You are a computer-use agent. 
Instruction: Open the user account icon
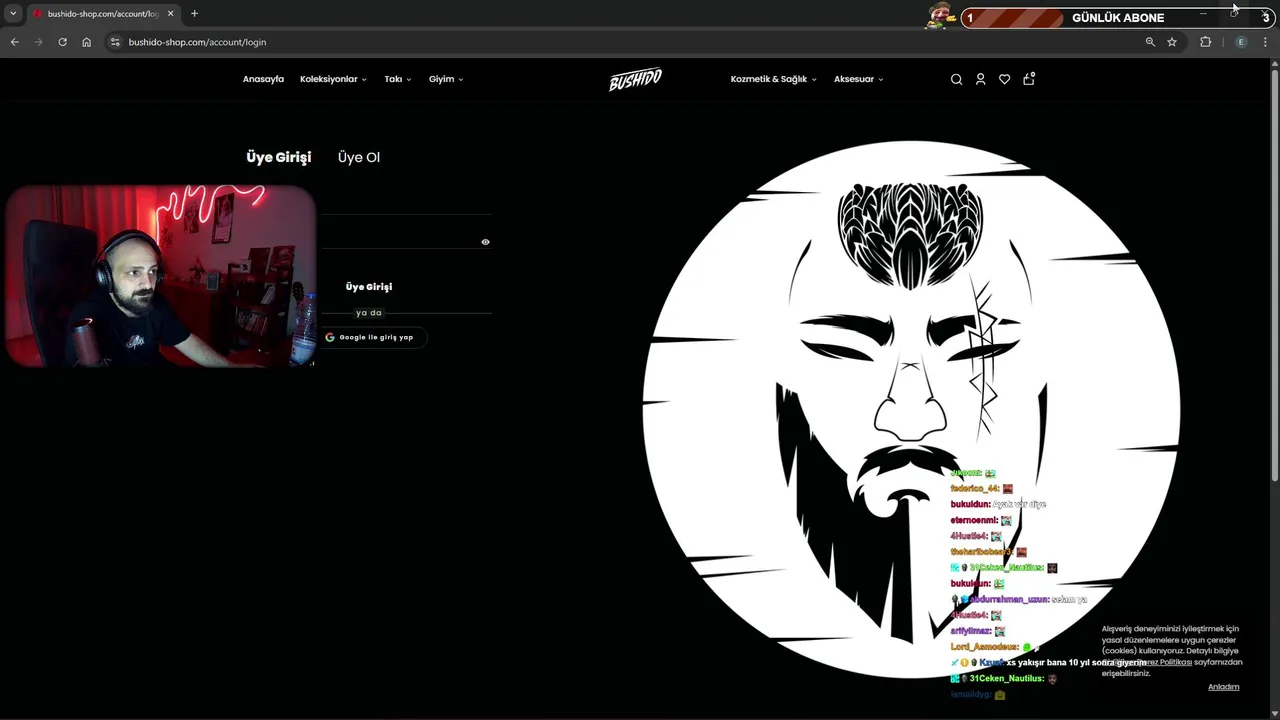[x=980, y=79]
